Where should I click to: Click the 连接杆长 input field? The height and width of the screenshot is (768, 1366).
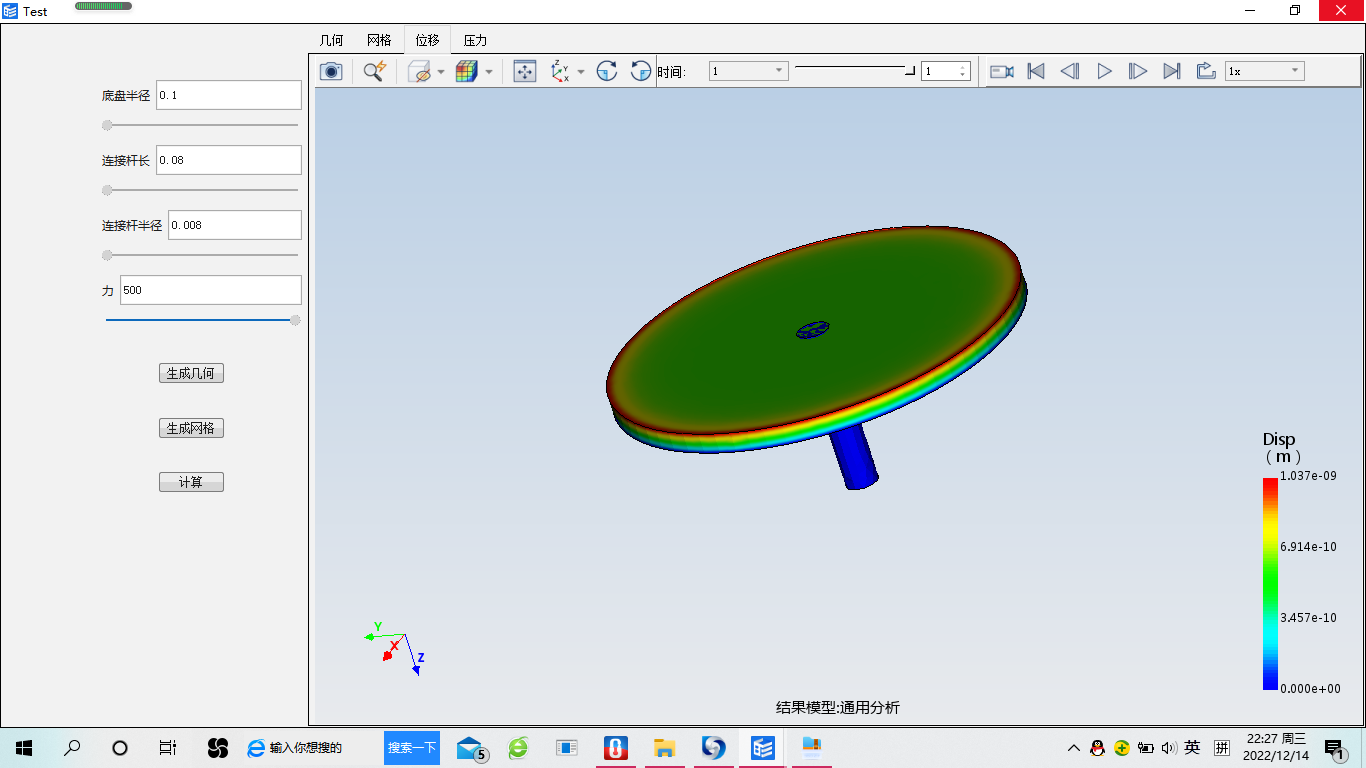[x=229, y=160]
